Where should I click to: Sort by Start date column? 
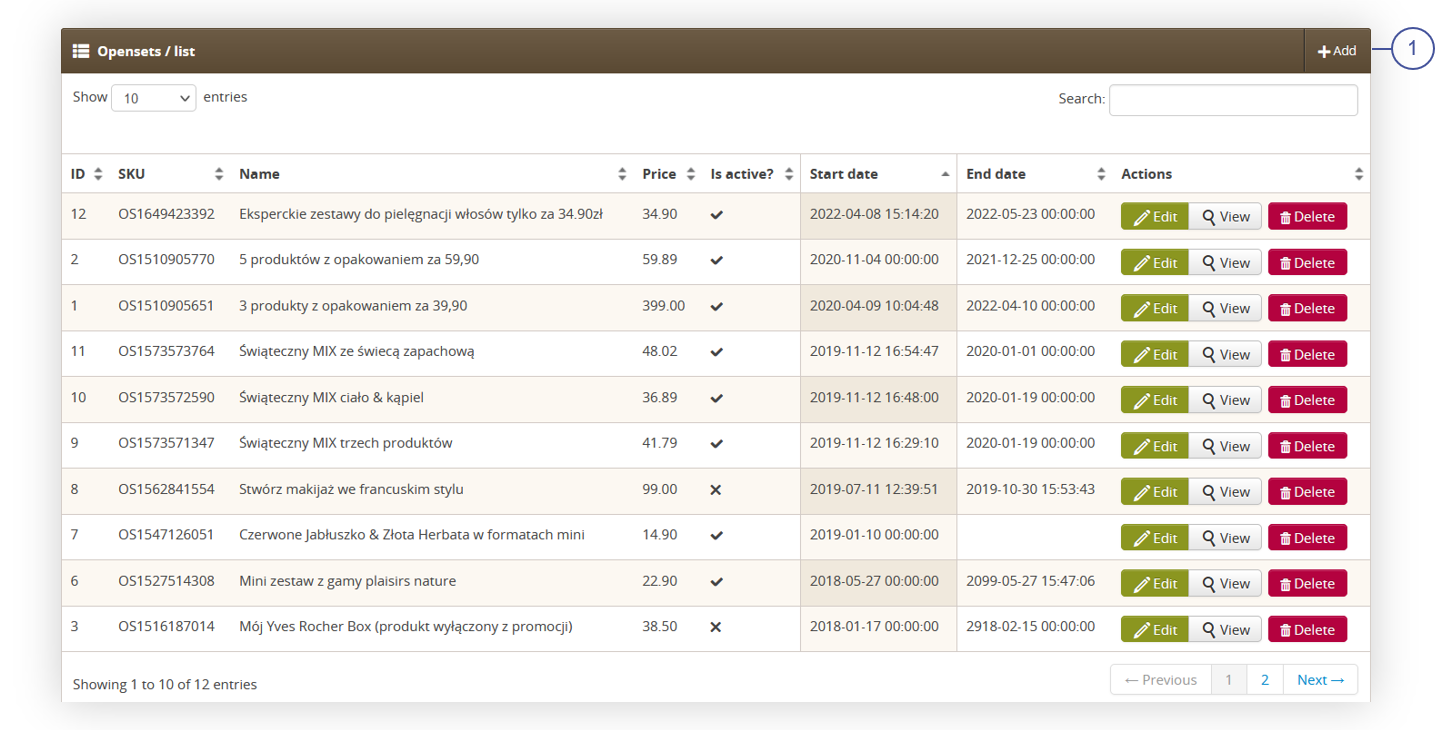[x=879, y=174]
